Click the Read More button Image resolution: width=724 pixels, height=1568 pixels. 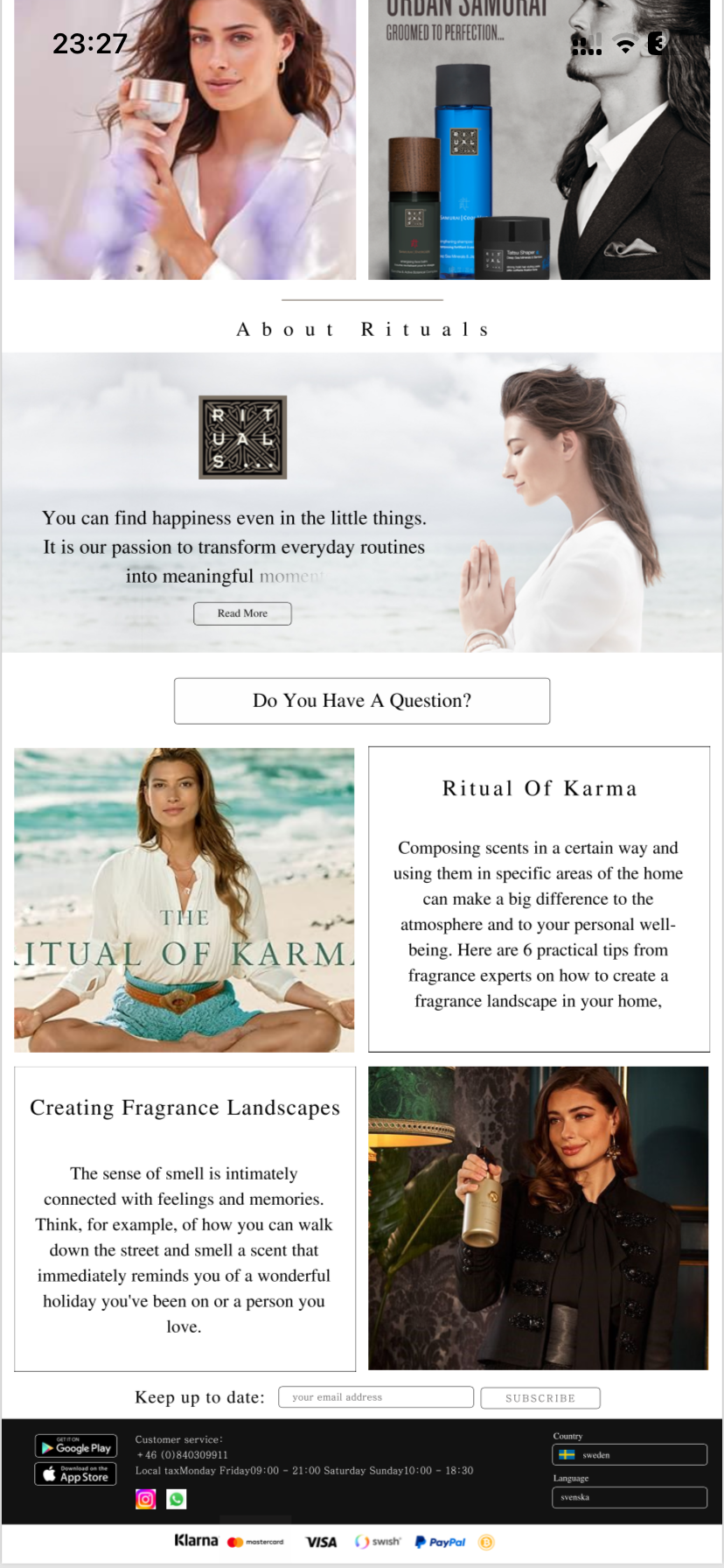click(x=242, y=613)
